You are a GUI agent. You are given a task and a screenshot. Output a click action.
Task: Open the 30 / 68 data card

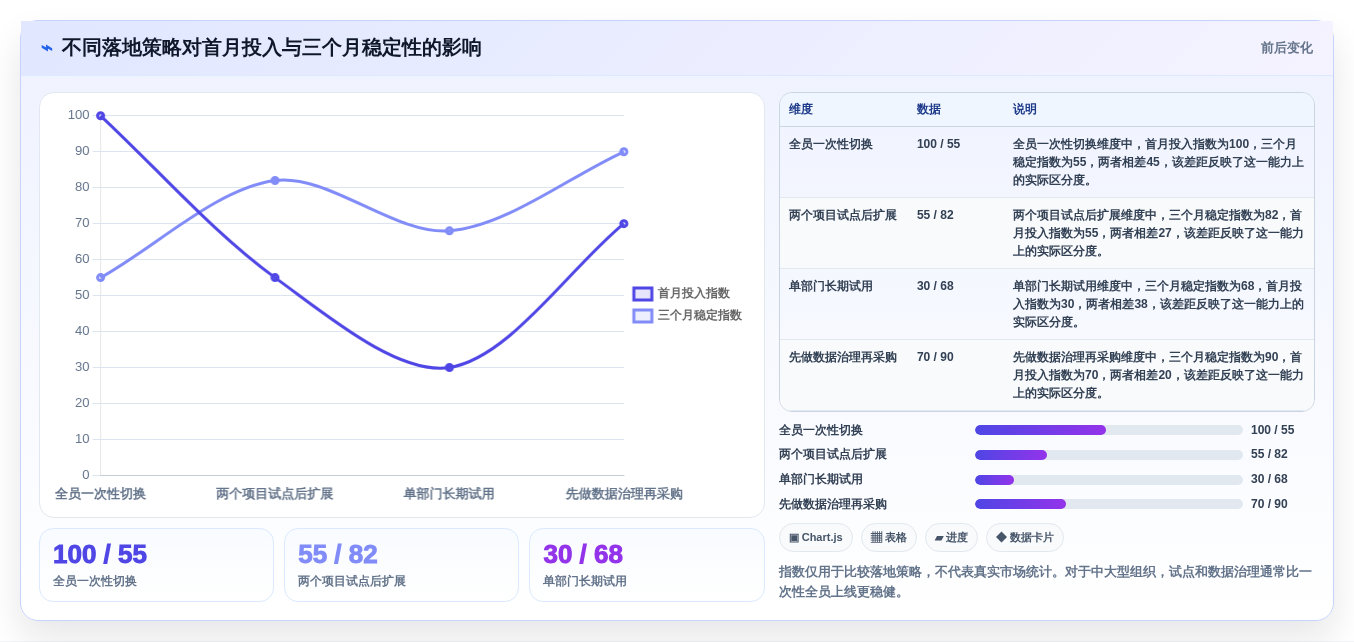(646, 565)
